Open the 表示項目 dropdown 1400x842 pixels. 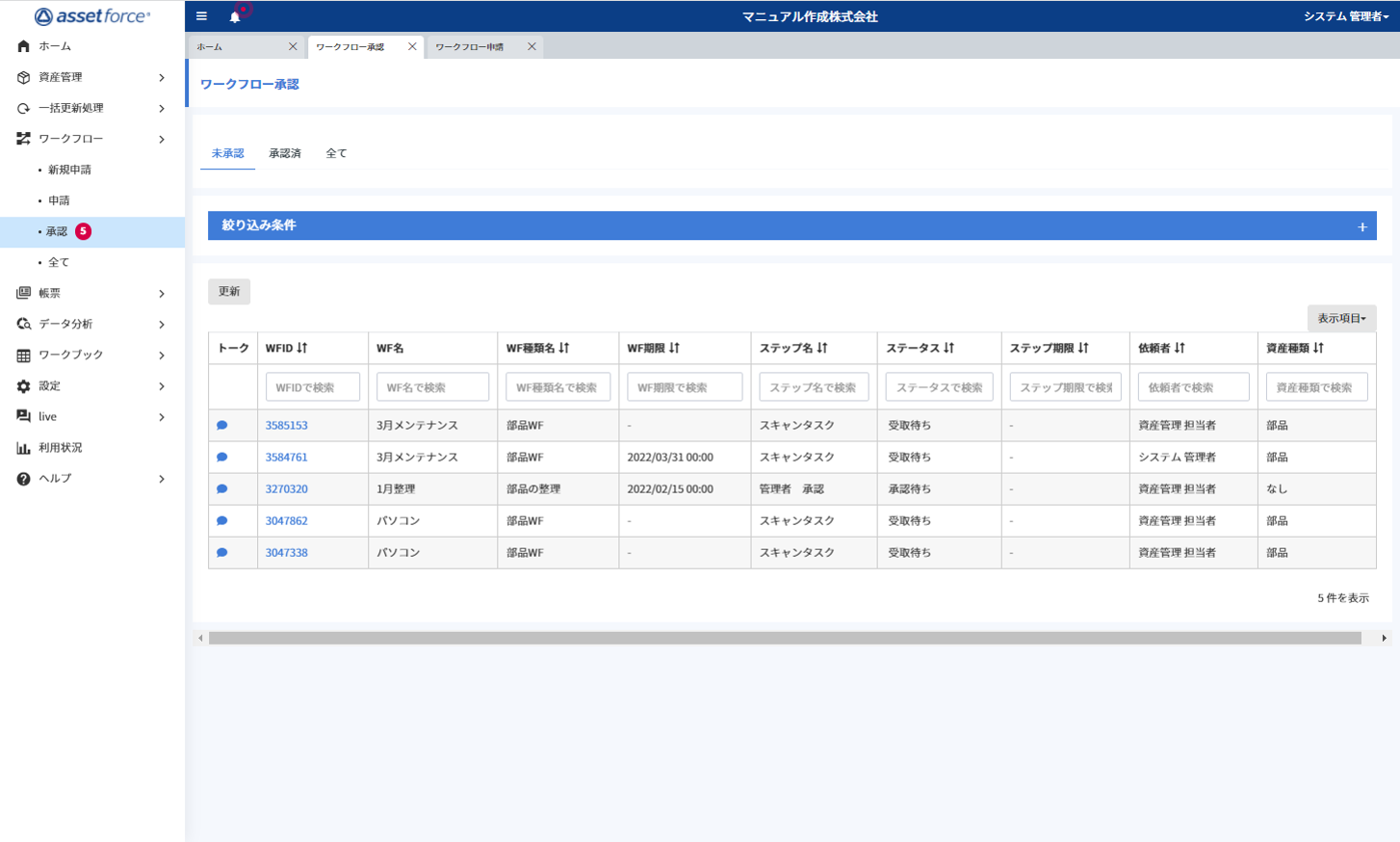(1341, 318)
